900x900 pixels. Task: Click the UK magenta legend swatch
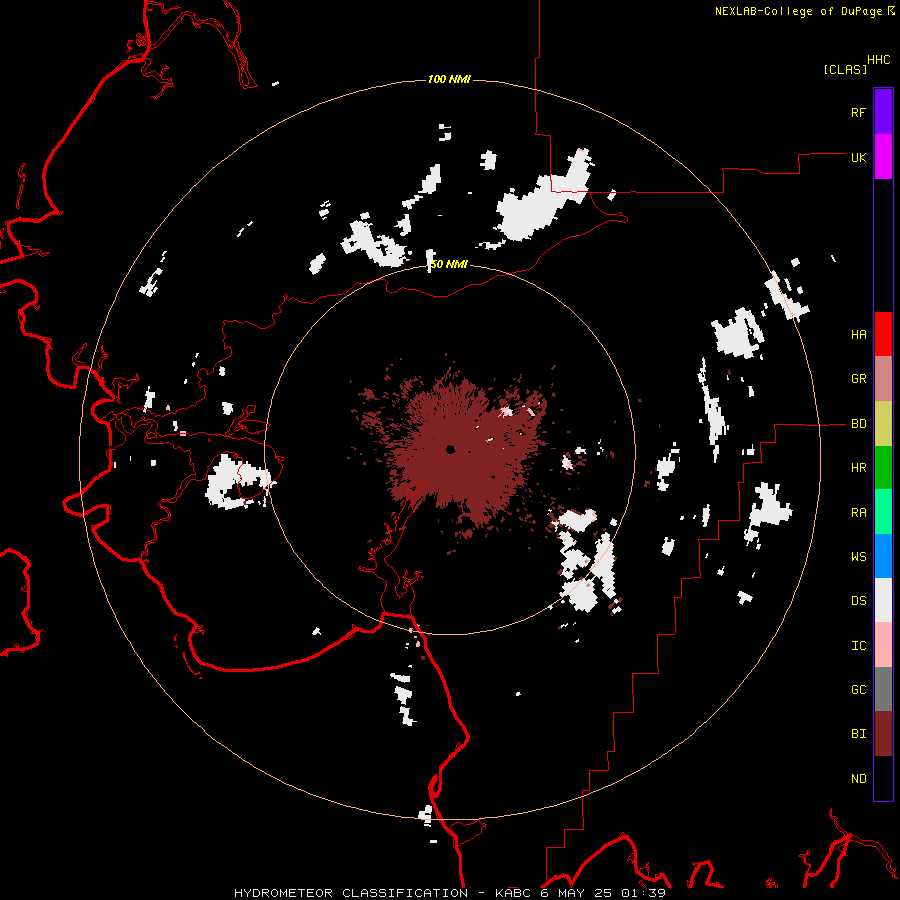pyautogui.click(x=883, y=157)
